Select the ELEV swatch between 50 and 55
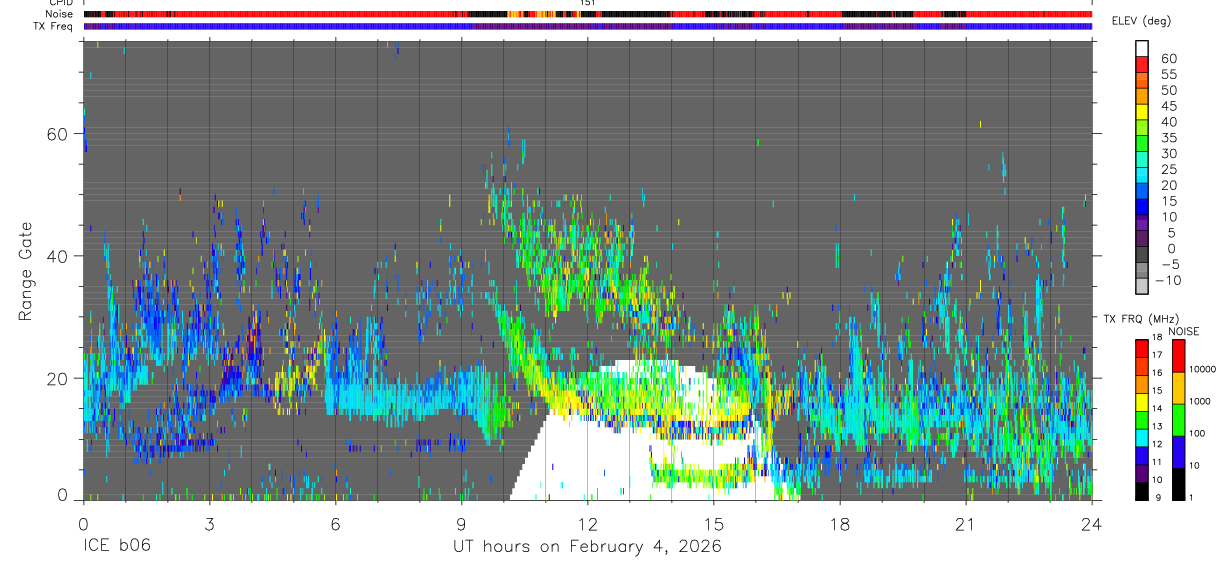 [x=1143, y=81]
